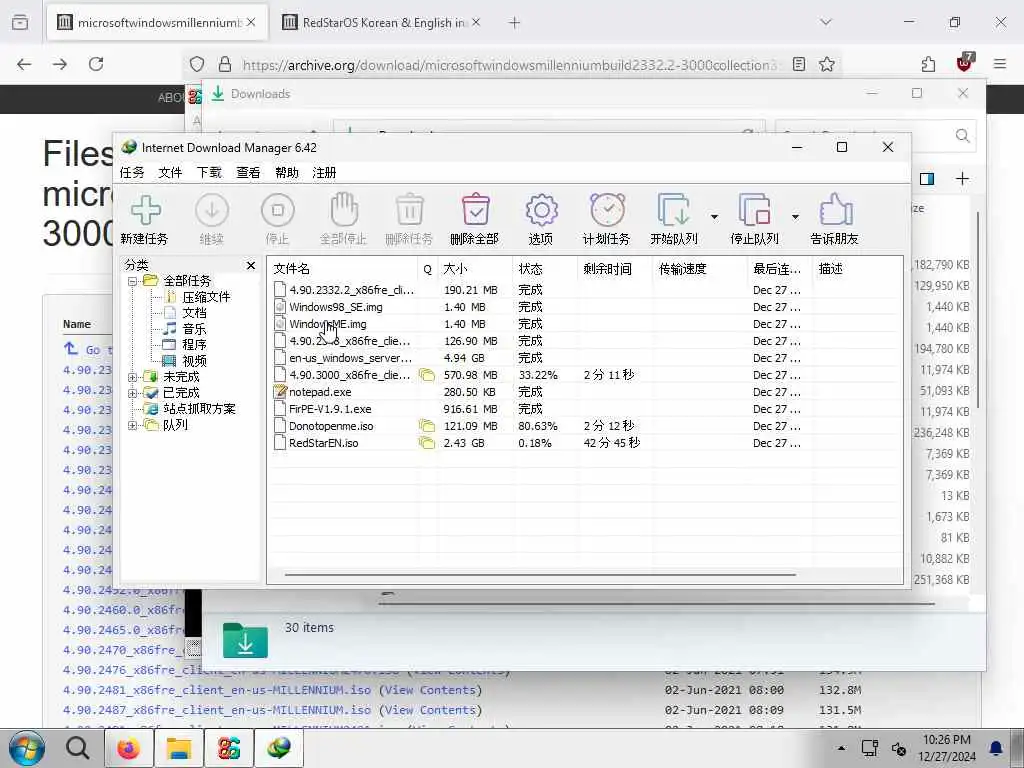
Task: Switch to the RedStarOS Korean & English tab
Action: click(x=382, y=23)
